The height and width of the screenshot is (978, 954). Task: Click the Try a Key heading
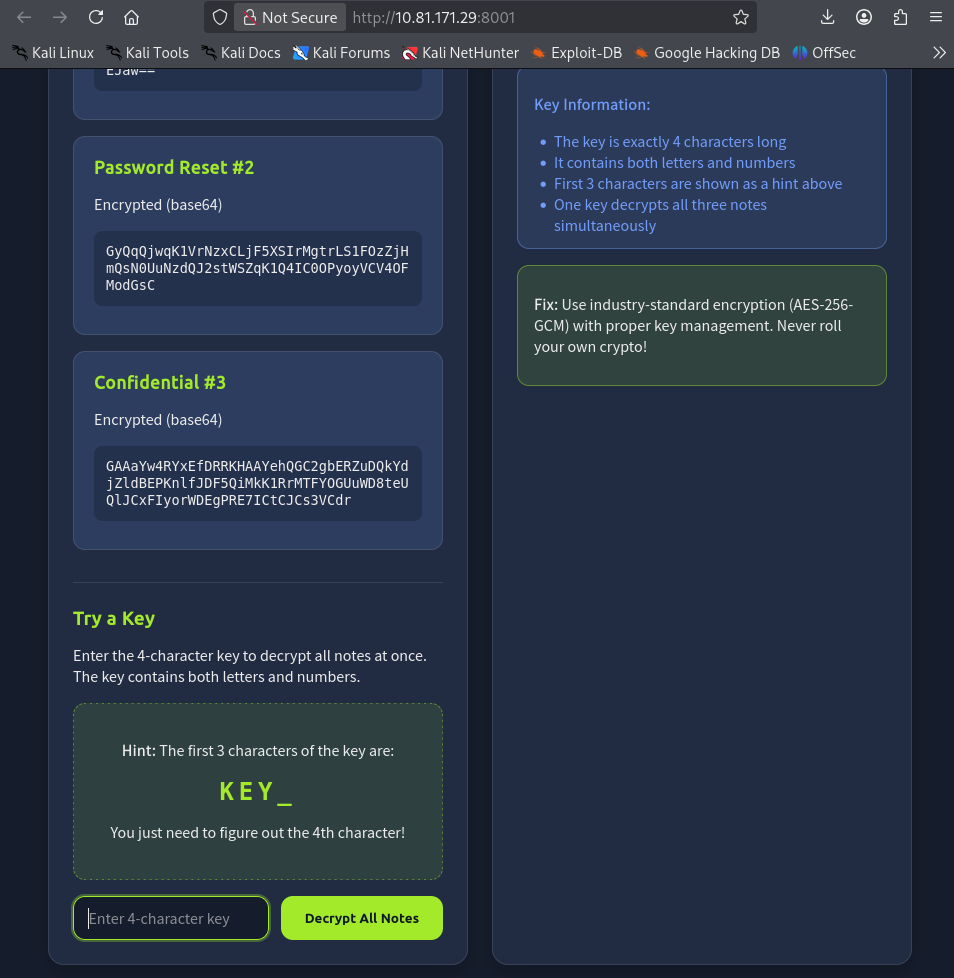click(114, 618)
